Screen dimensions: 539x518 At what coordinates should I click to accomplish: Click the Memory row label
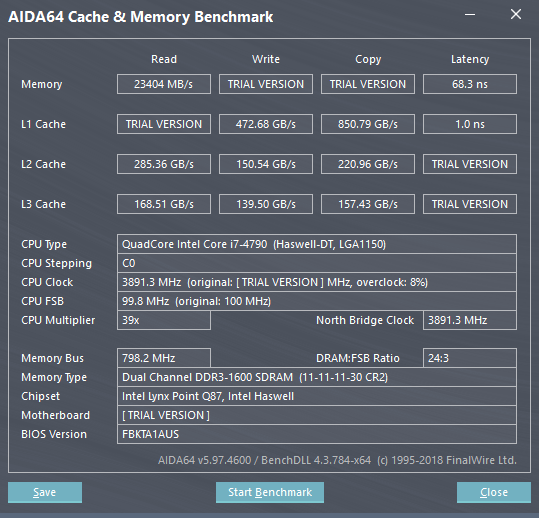coord(42,84)
